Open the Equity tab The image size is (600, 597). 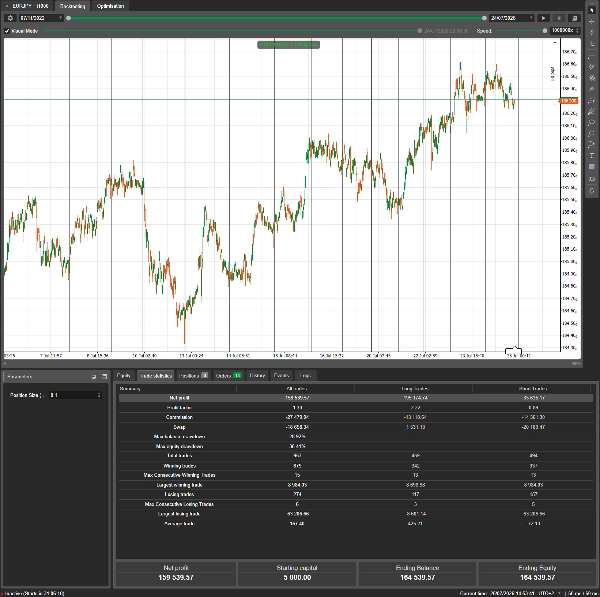point(123,375)
